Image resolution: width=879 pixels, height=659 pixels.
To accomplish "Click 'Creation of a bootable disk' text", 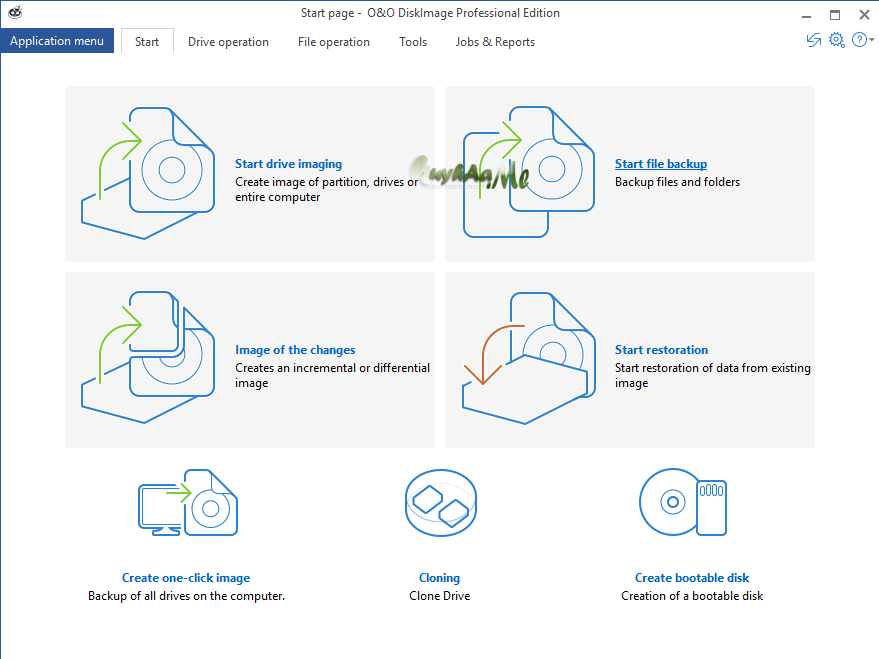I will coord(692,596).
